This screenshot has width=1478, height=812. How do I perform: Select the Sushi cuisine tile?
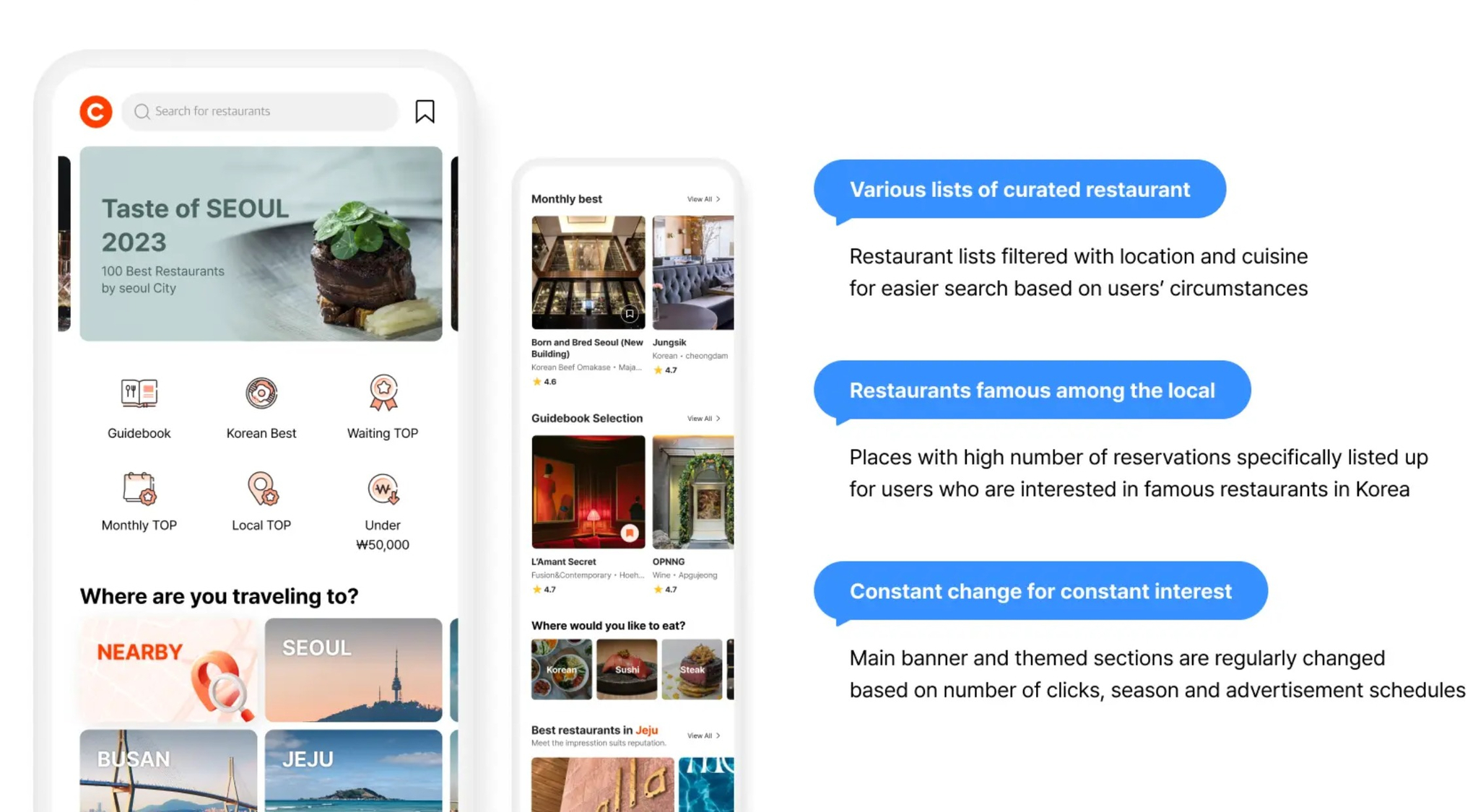pyautogui.click(x=627, y=669)
